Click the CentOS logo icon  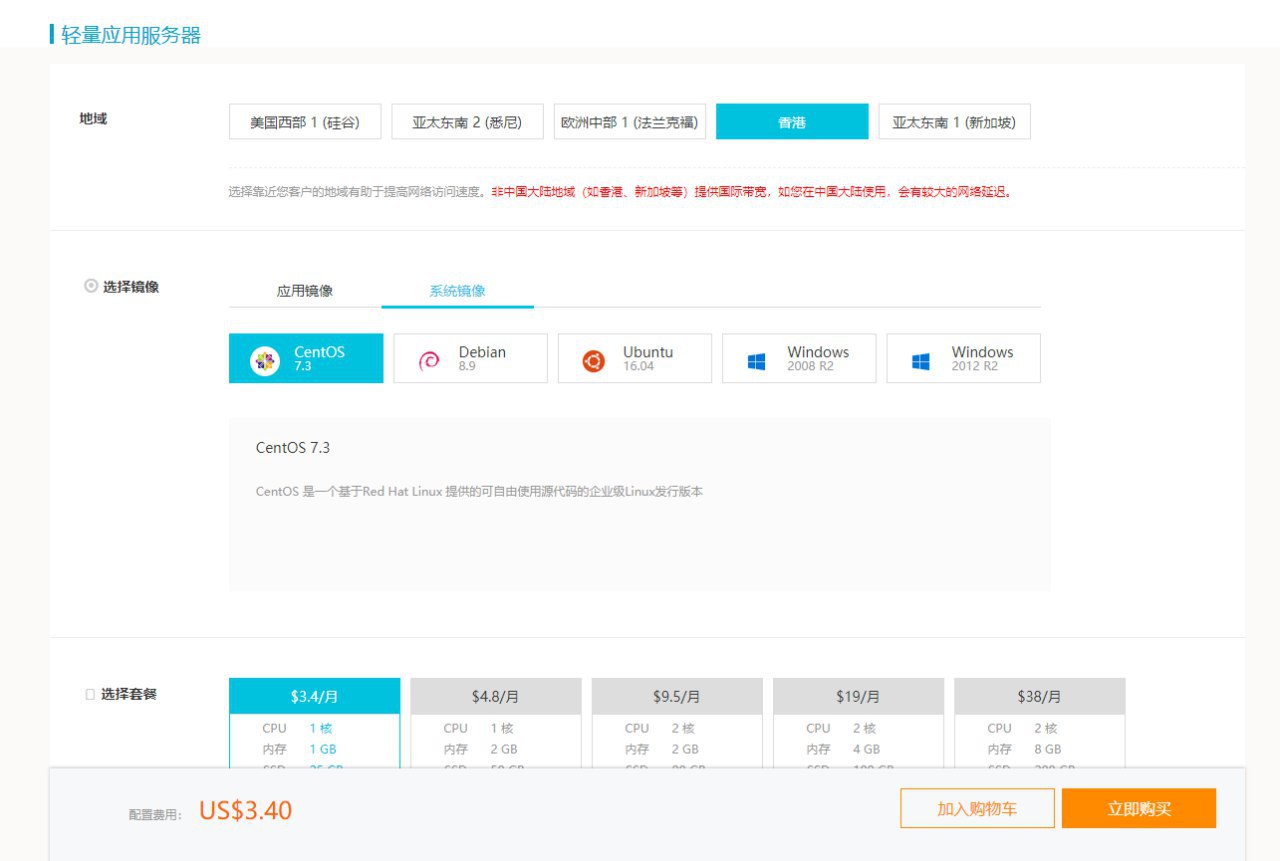tap(265, 361)
